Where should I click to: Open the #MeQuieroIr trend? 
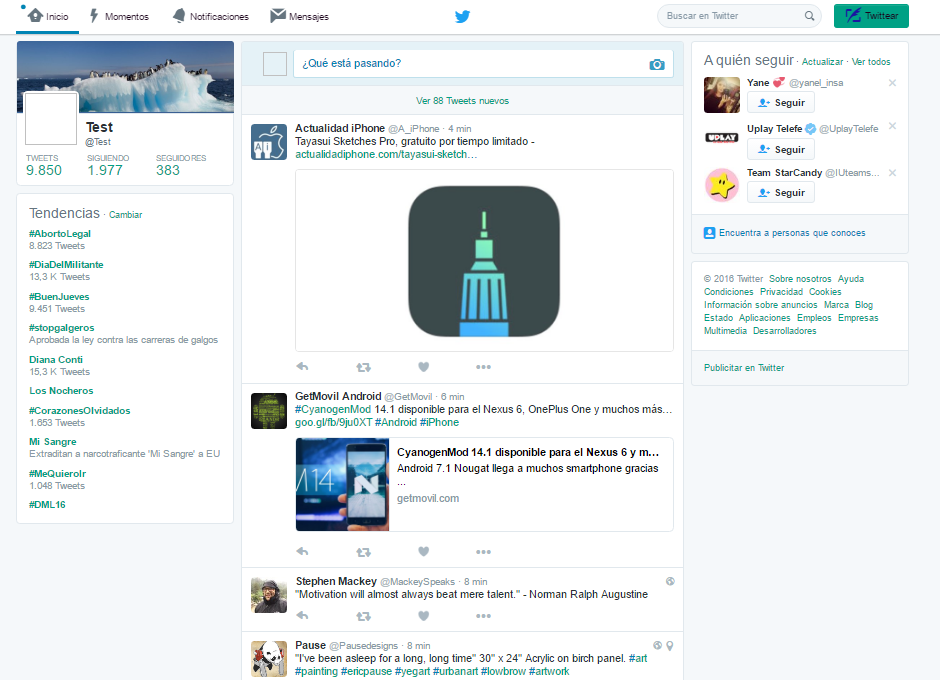pyautogui.click(x=58, y=473)
